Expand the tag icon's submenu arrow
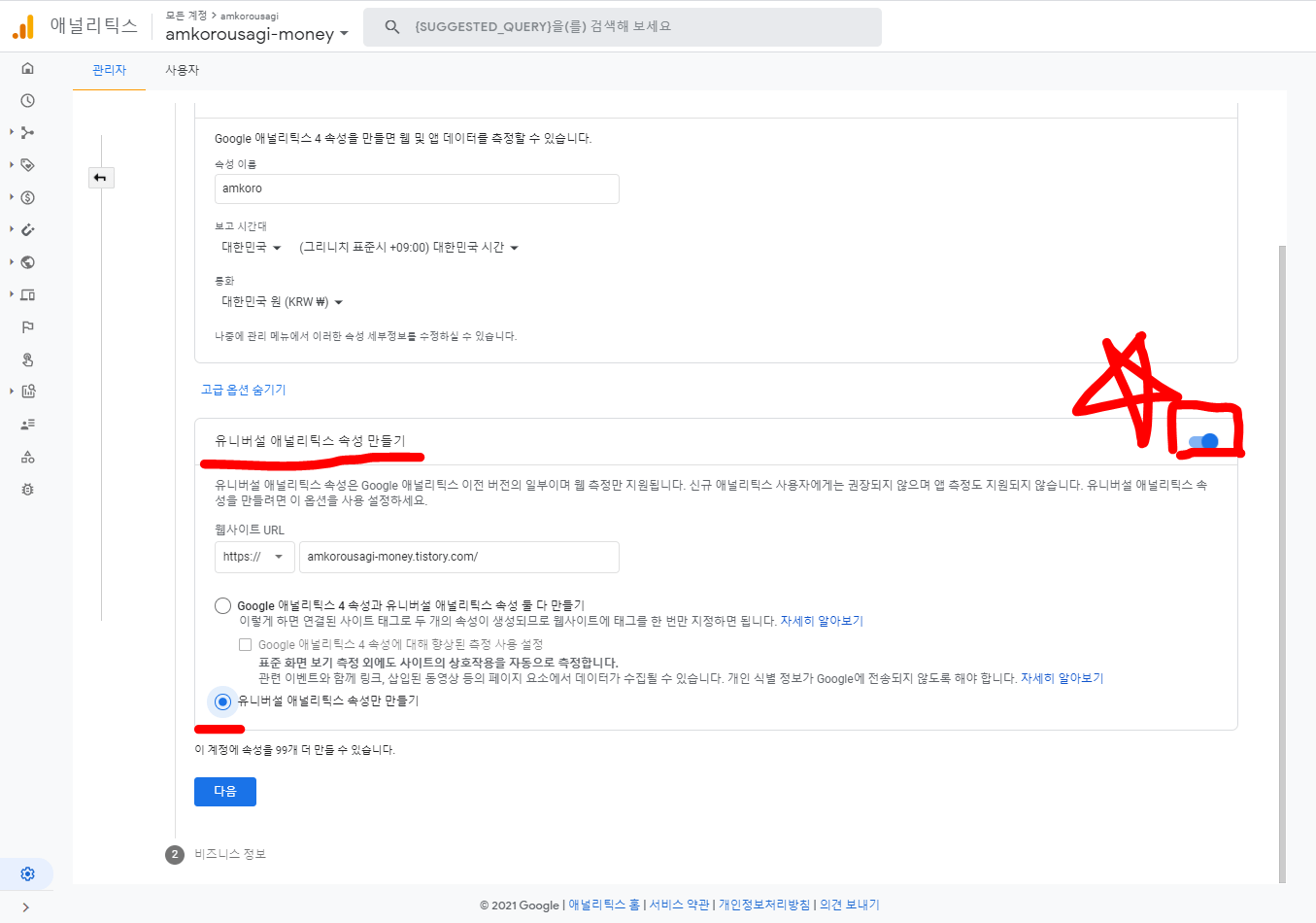1316x923 pixels. pyautogui.click(x=12, y=165)
